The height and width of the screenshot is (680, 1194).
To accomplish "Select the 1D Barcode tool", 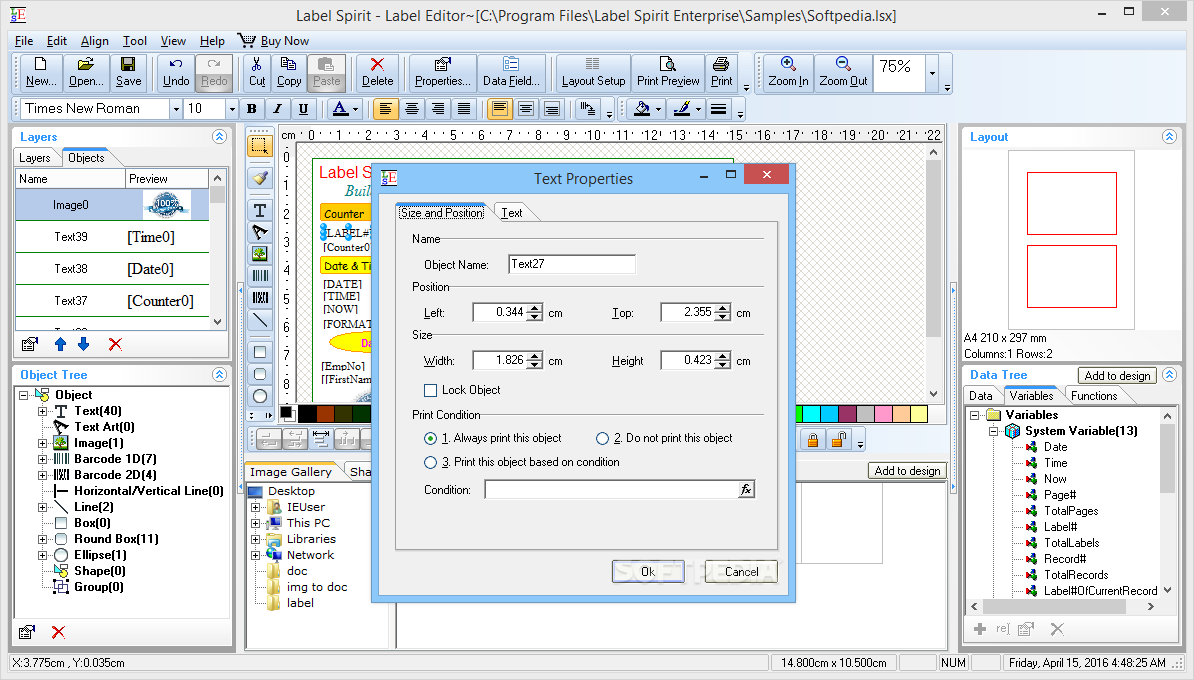I will [x=260, y=276].
